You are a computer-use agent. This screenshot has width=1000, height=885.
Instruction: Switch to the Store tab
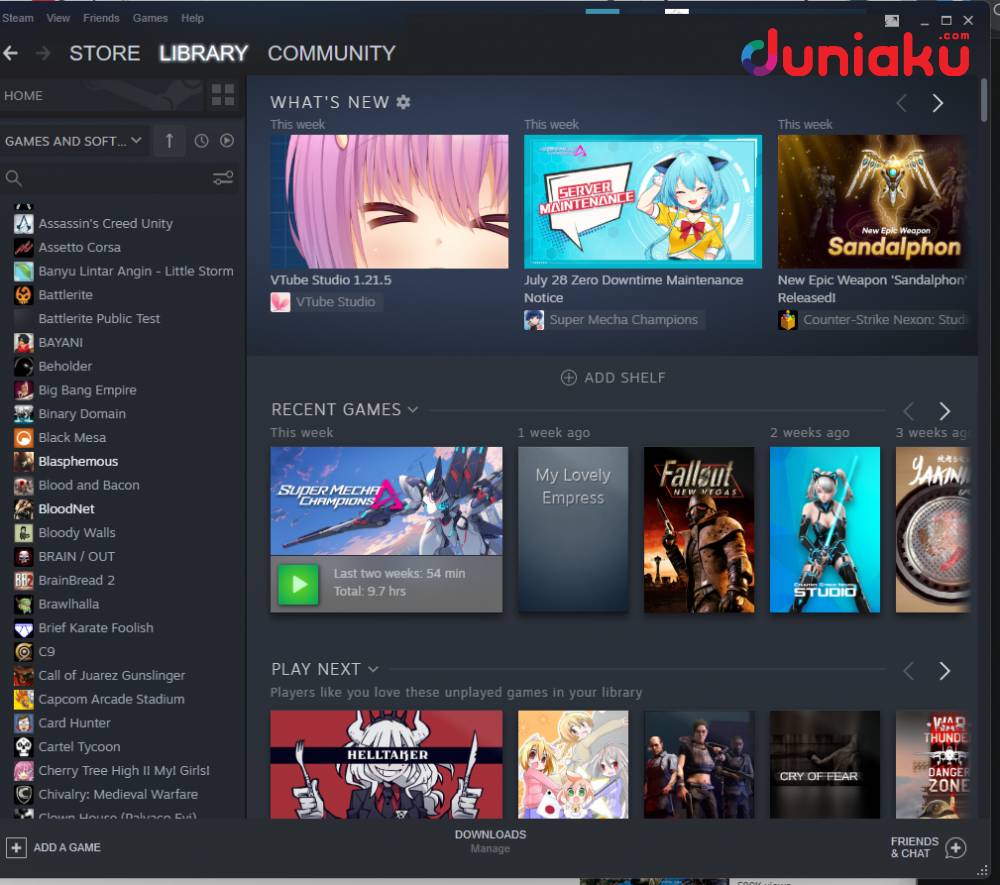pos(105,53)
